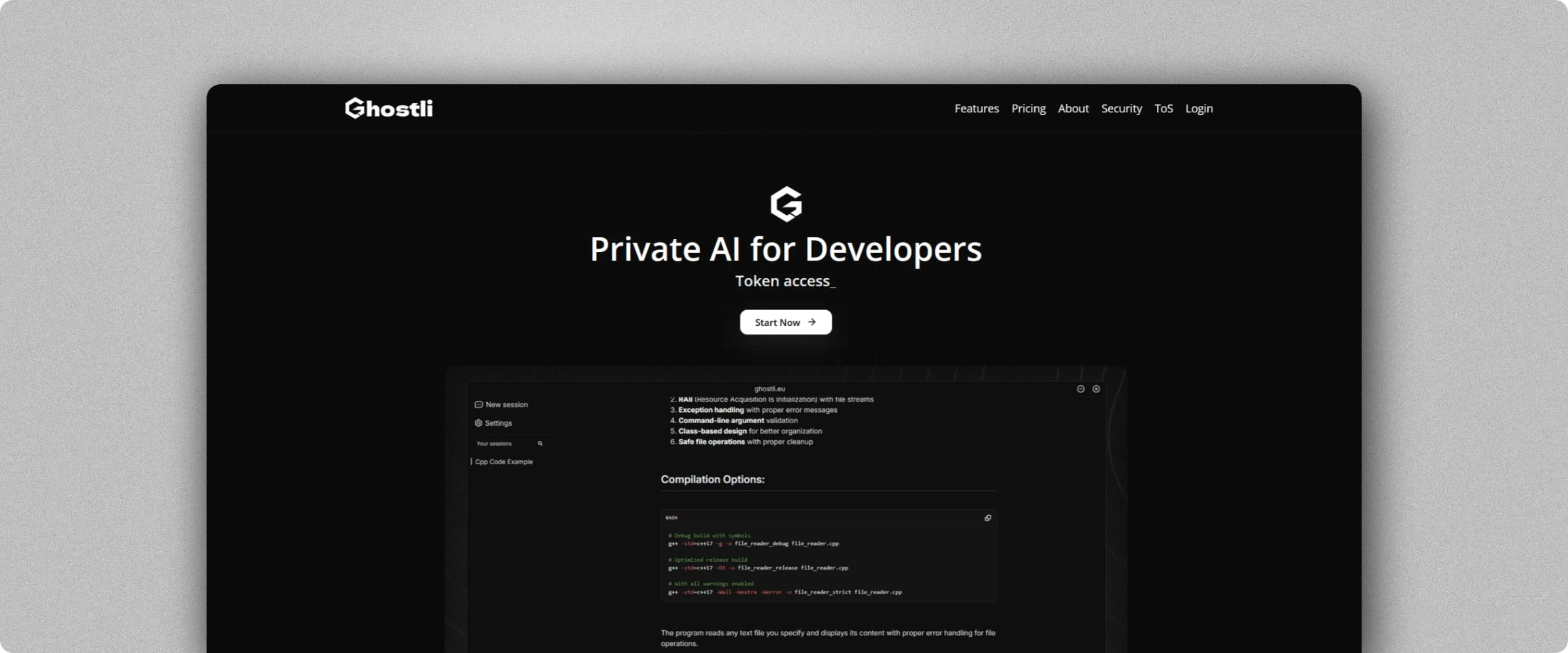Viewport: 1568px width, 653px height.
Task: Open the Features page from the navigation
Action: (976, 108)
